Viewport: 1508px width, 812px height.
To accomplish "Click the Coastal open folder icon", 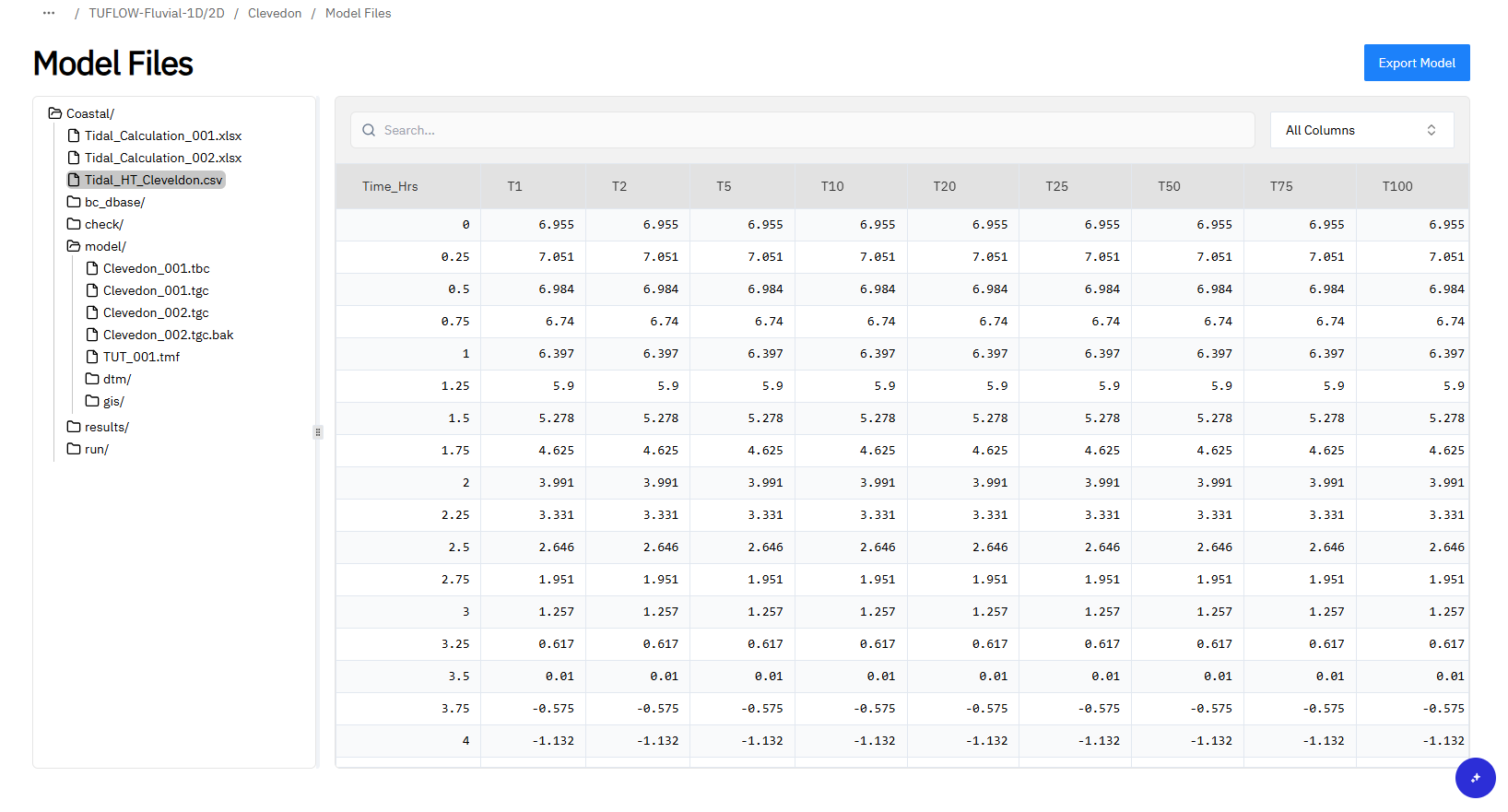I will pyautogui.click(x=55, y=113).
